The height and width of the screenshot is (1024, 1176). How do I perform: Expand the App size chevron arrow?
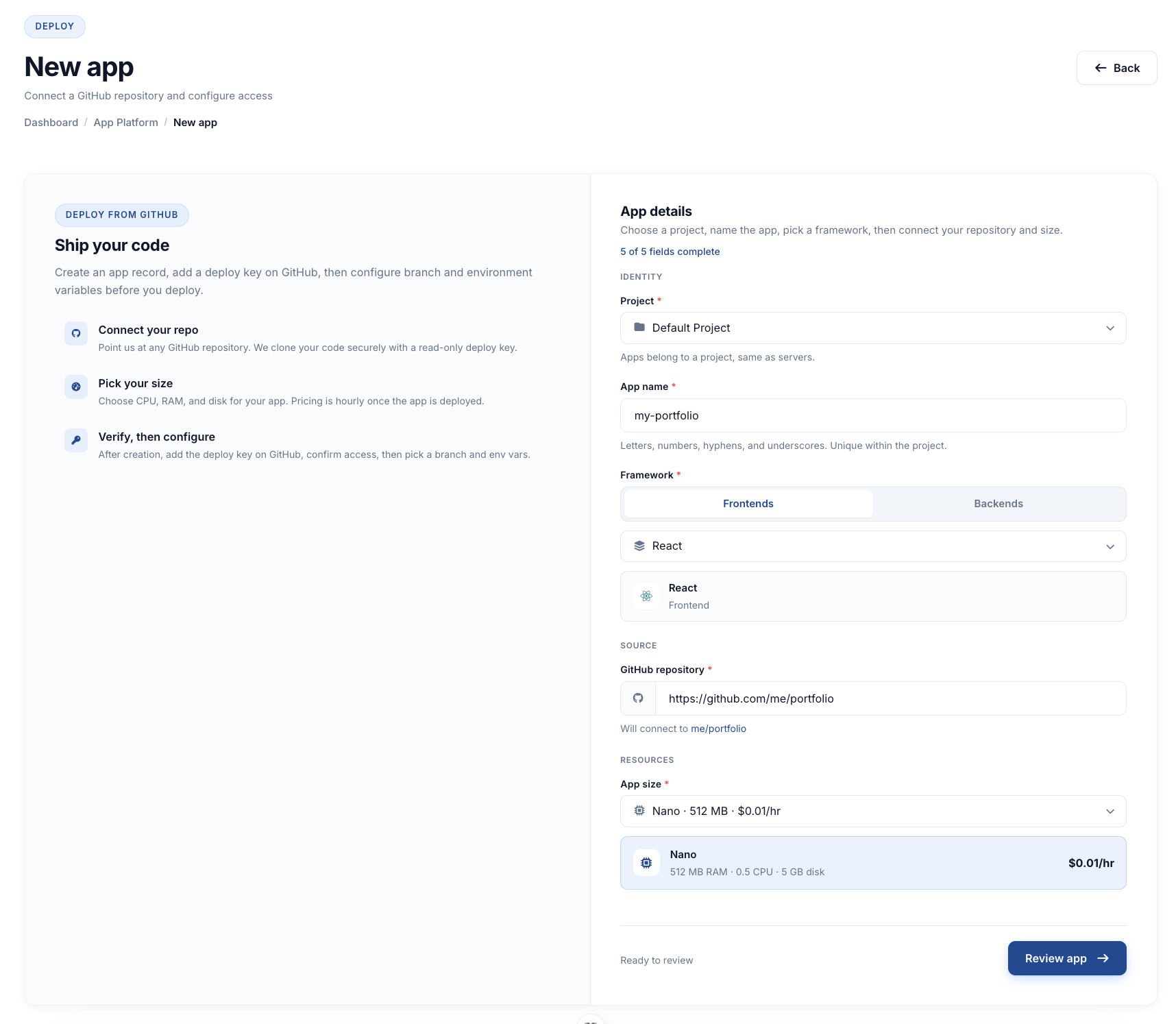[x=1110, y=812]
